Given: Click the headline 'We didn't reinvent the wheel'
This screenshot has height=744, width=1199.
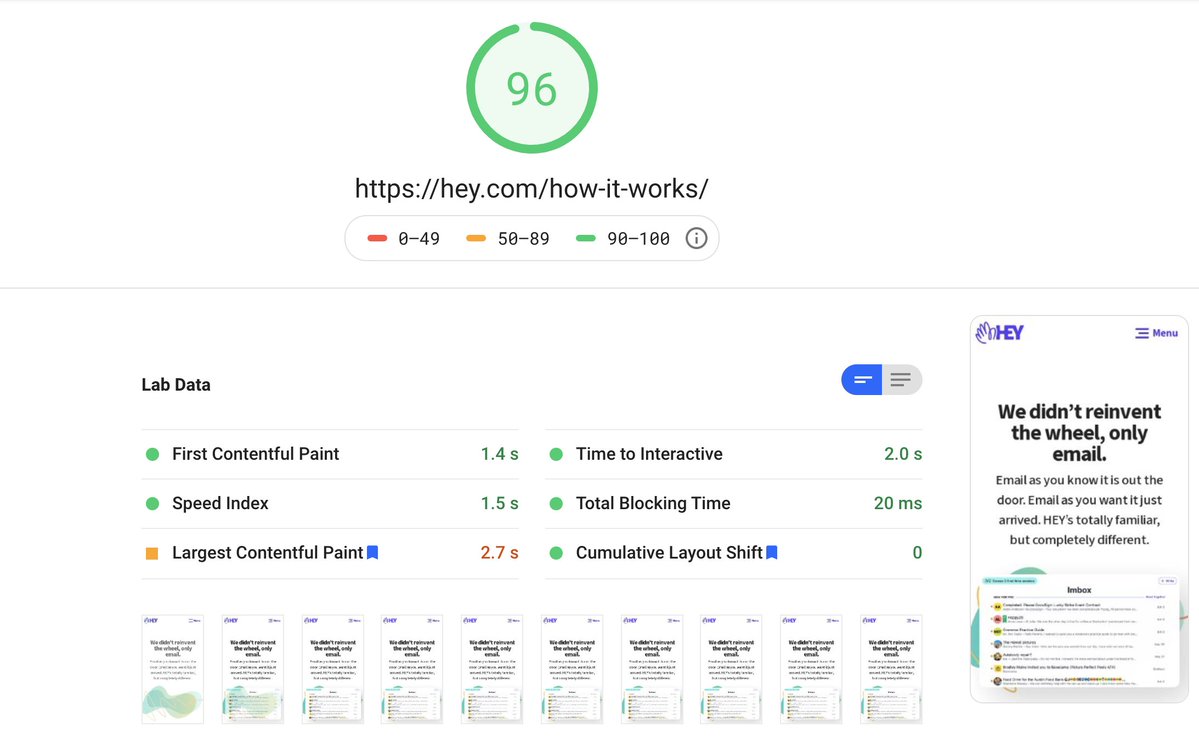Looking at the screenshot, I should [x=1079, y=433].
